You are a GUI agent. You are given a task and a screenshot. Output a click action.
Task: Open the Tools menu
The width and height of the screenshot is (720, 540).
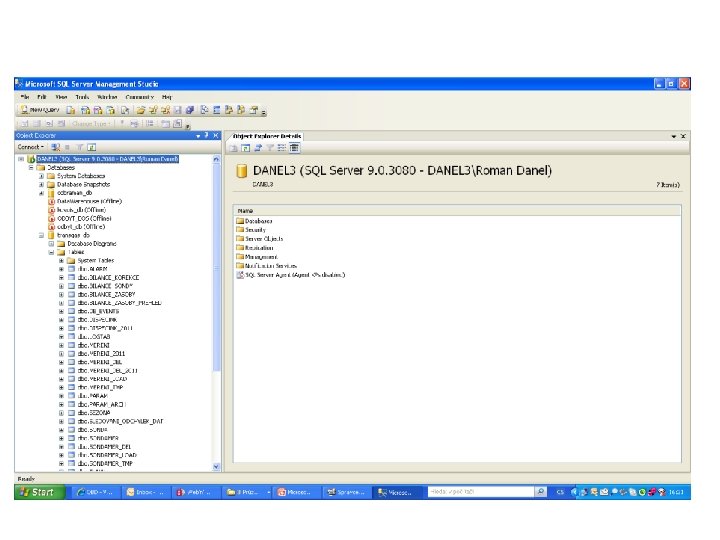[x=82, y=97]
